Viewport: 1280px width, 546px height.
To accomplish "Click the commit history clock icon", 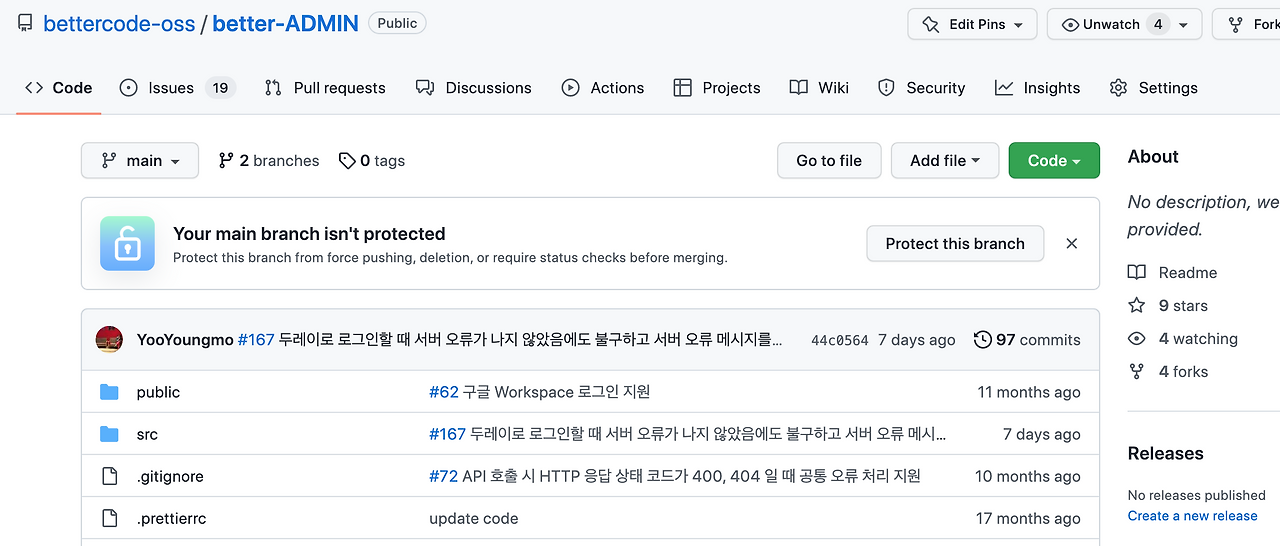I will (983, 340).
